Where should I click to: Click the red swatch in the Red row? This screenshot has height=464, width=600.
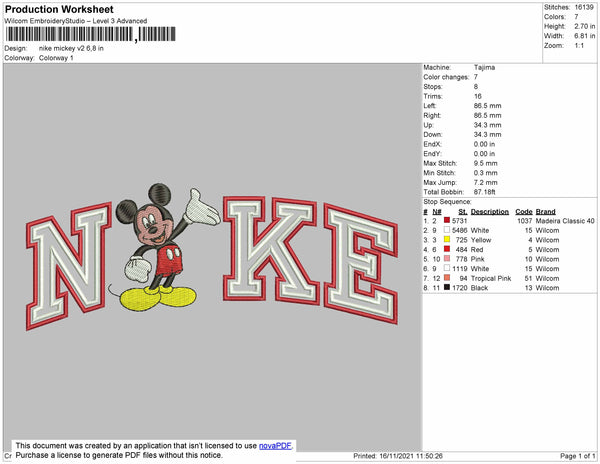[447, 249]
